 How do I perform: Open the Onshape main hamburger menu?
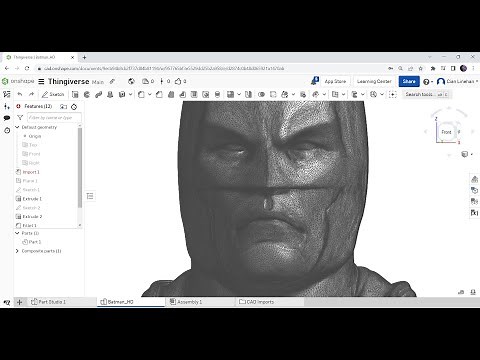click(41, 81)
